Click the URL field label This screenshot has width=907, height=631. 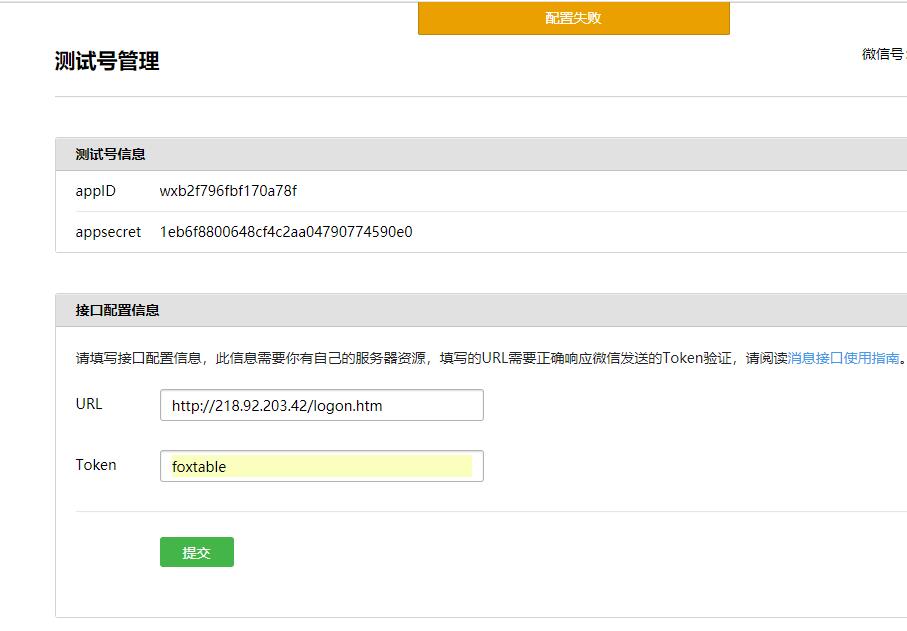89,404
